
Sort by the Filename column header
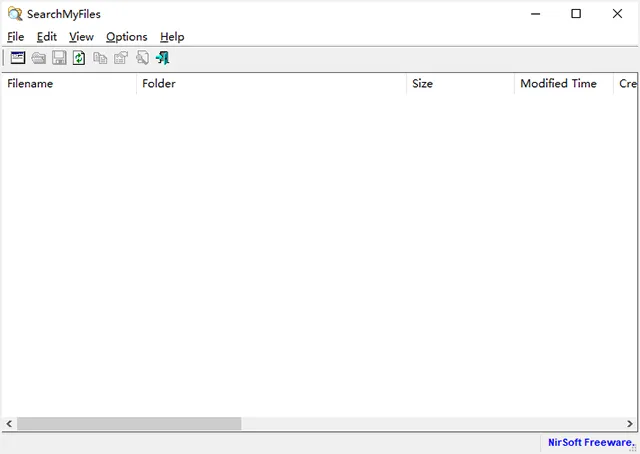[x=69, y=83]
